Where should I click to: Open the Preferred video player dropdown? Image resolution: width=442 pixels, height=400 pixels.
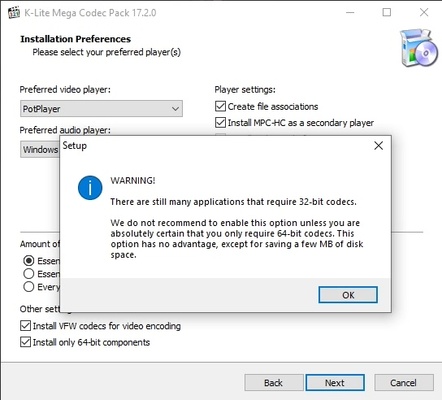[101, 109]
